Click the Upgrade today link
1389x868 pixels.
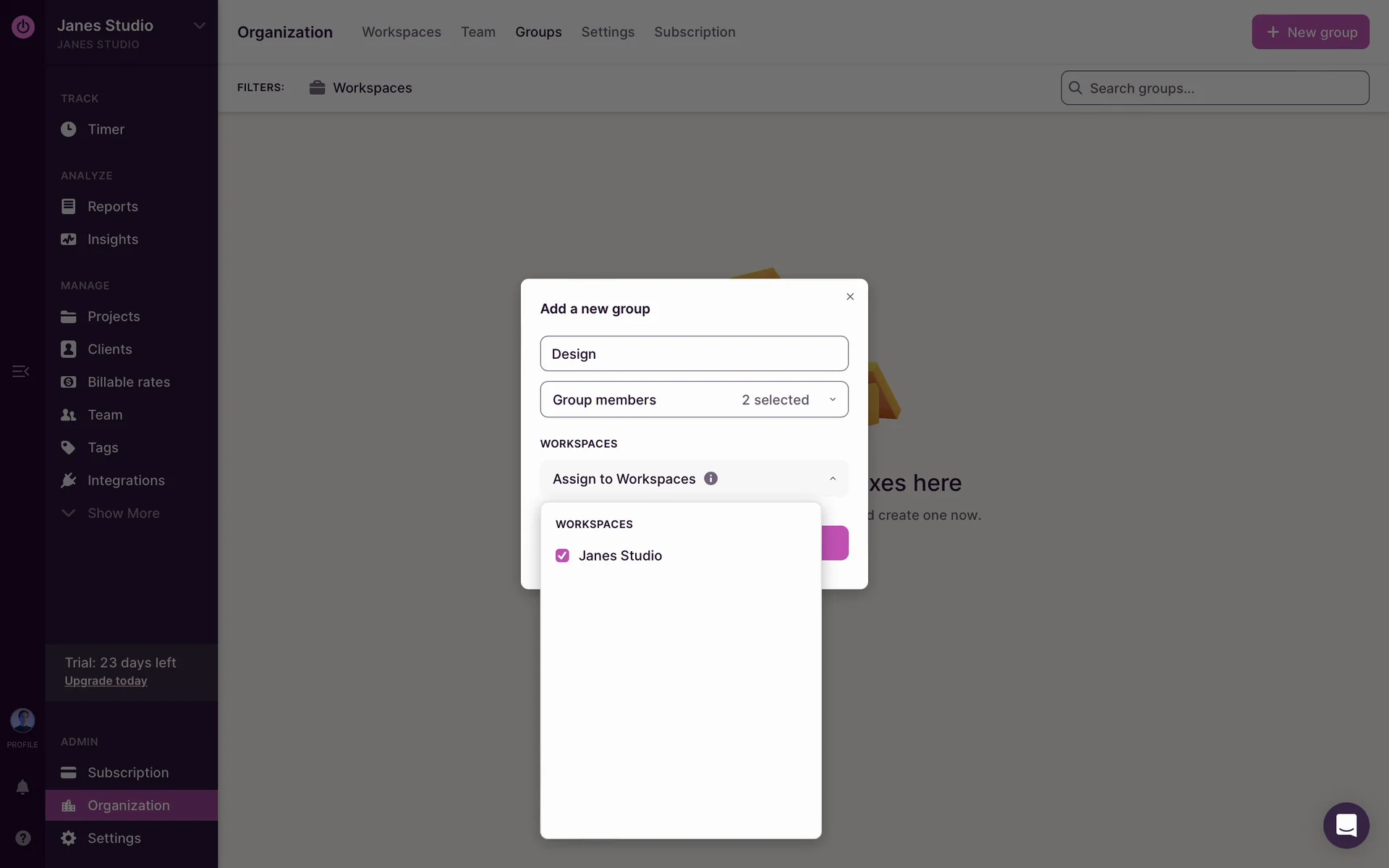(x=106, y=681)
